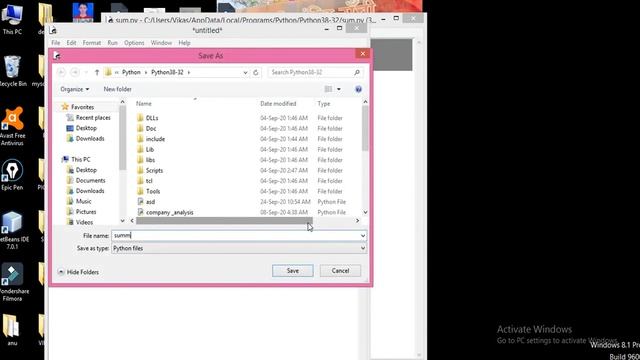The height and width of the screenshot is (360, 640).
Task: Open the view options dropdown arrow
Action: pos(339,89)
